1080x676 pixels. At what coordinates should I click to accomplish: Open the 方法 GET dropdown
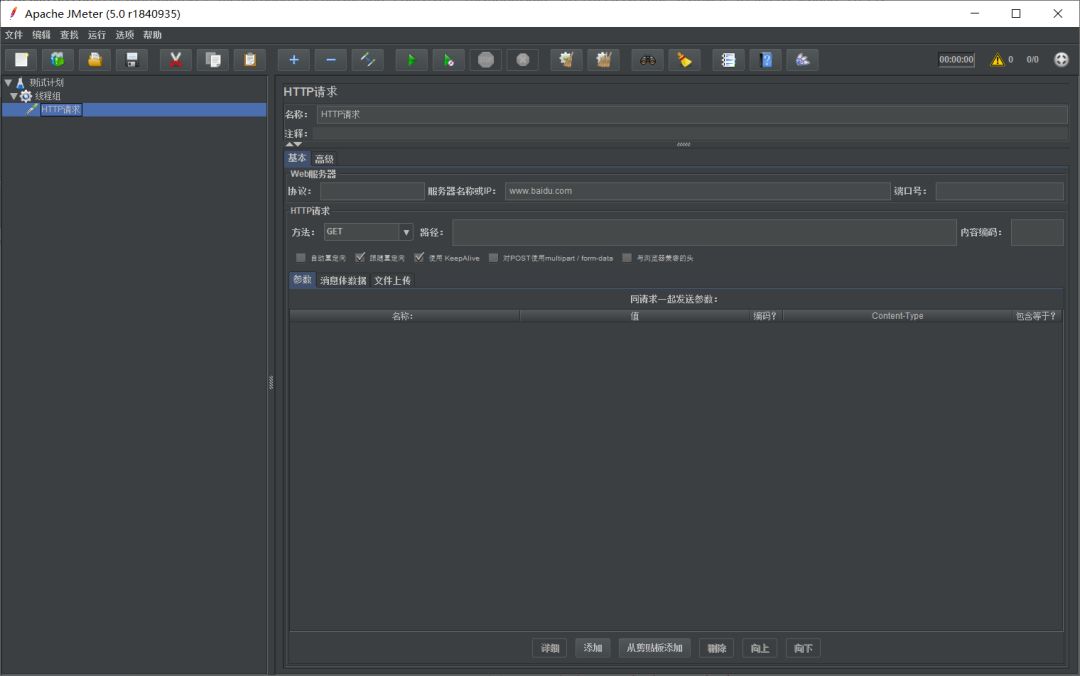tap(368, 232)
